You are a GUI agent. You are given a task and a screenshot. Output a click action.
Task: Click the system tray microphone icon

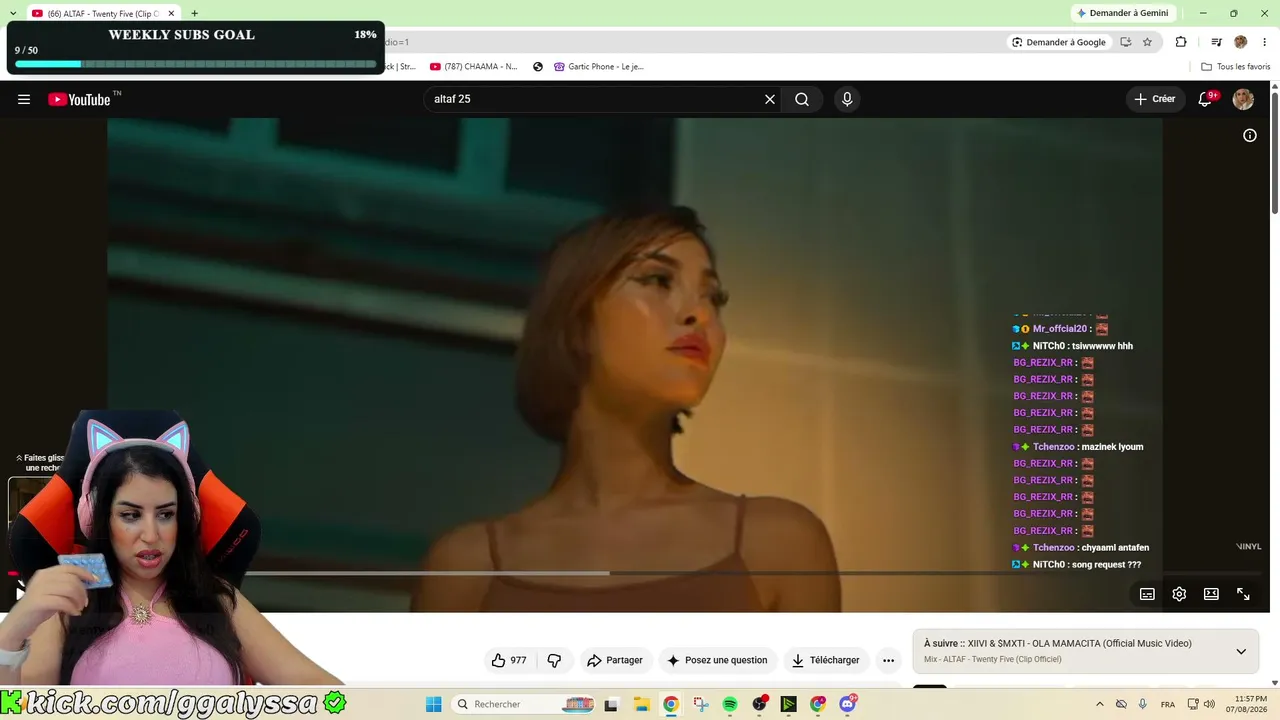(x=1143, y=704)
